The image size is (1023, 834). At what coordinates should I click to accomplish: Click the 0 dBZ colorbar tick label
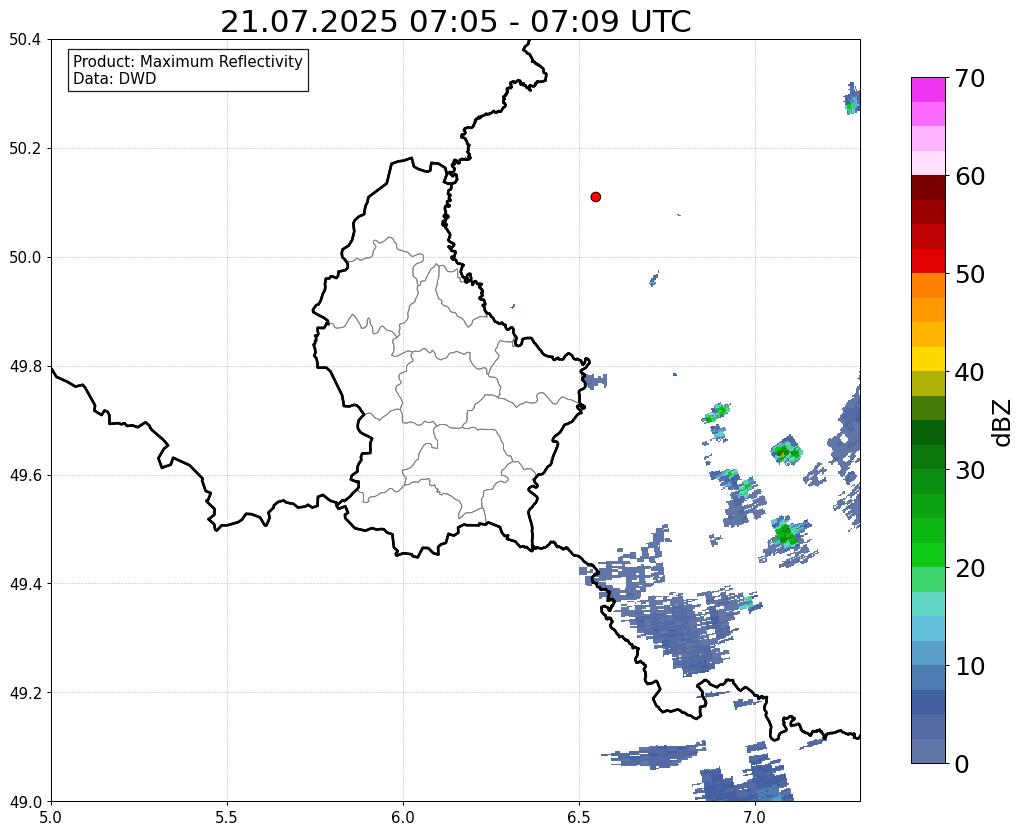point(962,764)
